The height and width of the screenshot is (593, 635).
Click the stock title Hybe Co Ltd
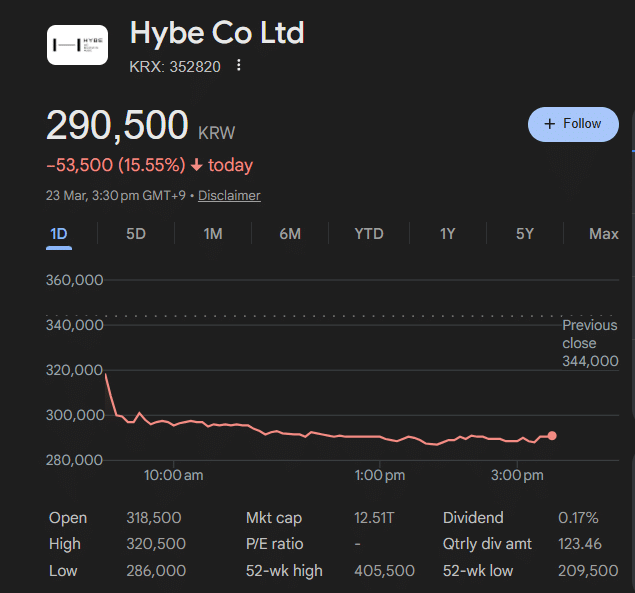217,33
